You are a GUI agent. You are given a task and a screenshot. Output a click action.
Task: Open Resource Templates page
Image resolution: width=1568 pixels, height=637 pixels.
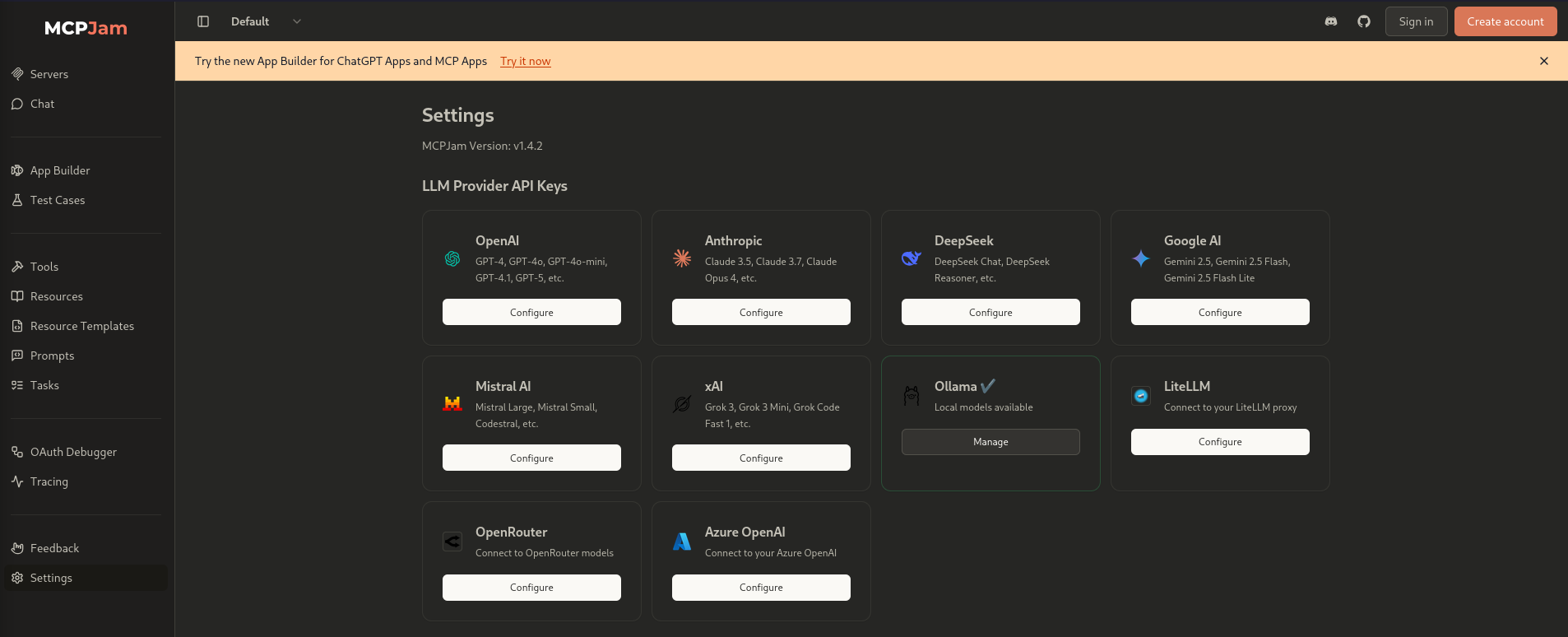click(86, 326)
